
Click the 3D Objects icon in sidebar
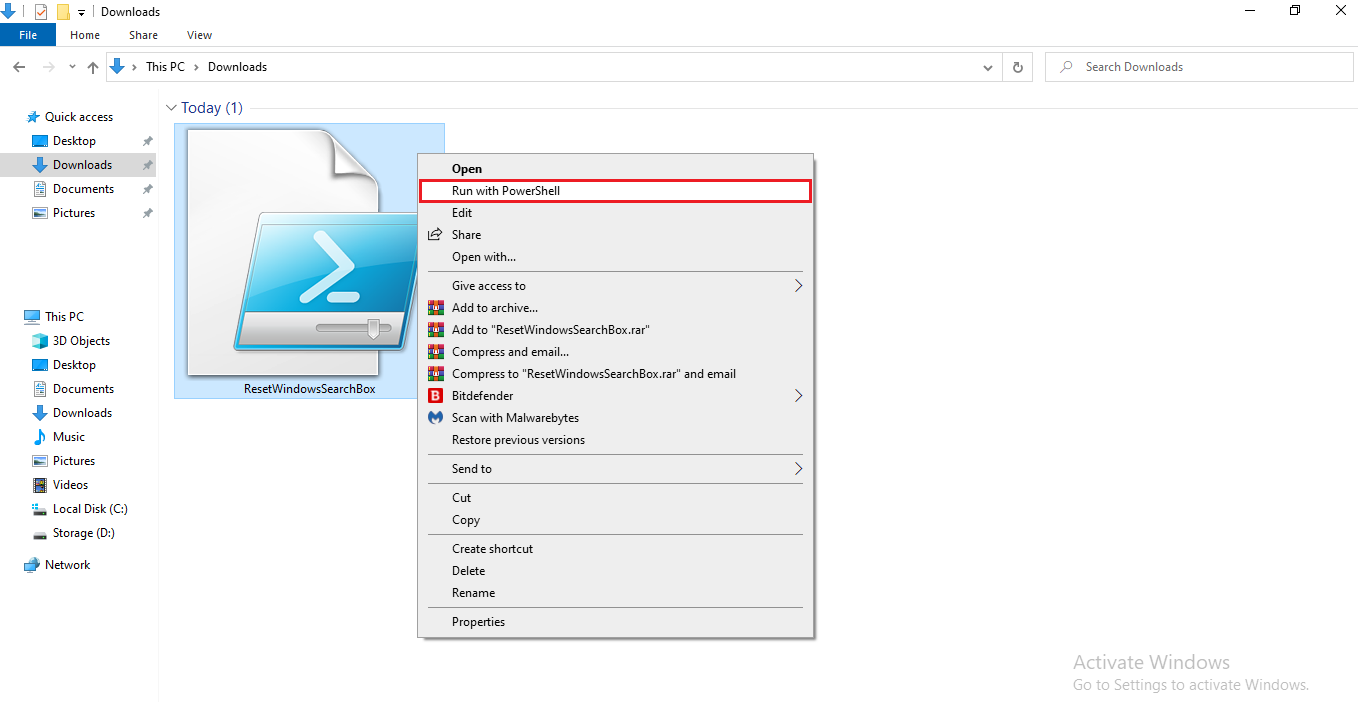pos(40,341)
